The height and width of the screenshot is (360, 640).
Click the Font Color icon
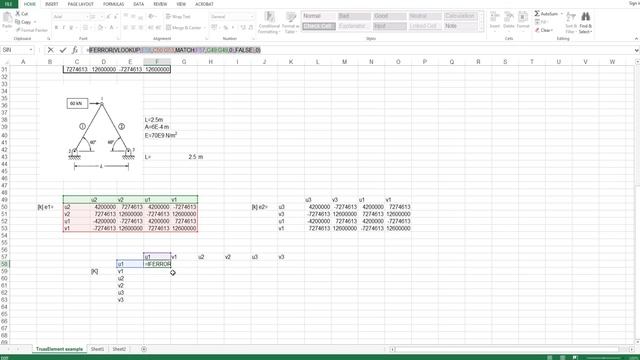tap(111, 28)
